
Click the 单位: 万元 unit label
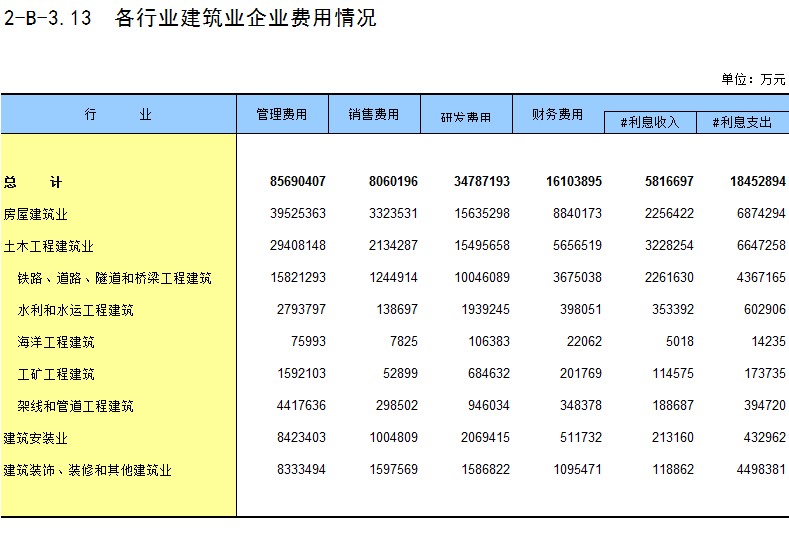[752, 79]
